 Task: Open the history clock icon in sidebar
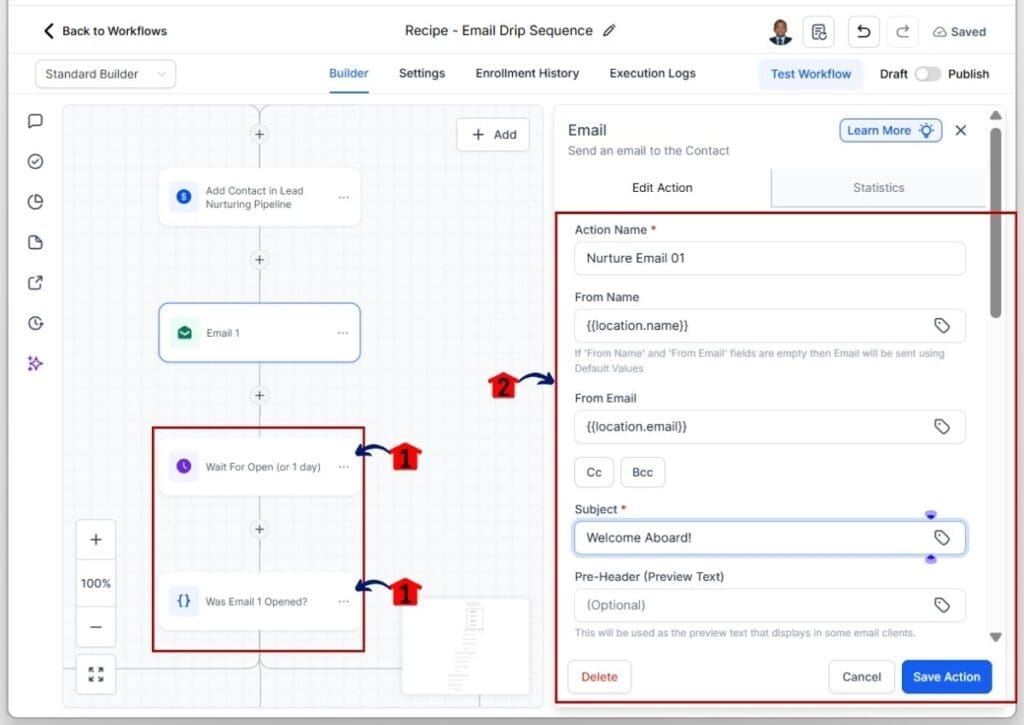coord(35,323)
